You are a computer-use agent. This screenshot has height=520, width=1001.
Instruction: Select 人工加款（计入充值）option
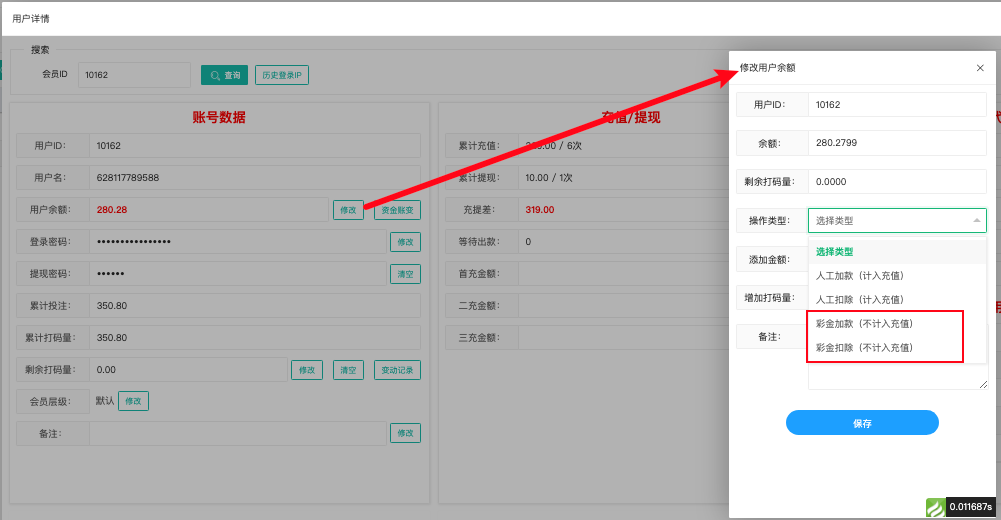pos(897,276)
